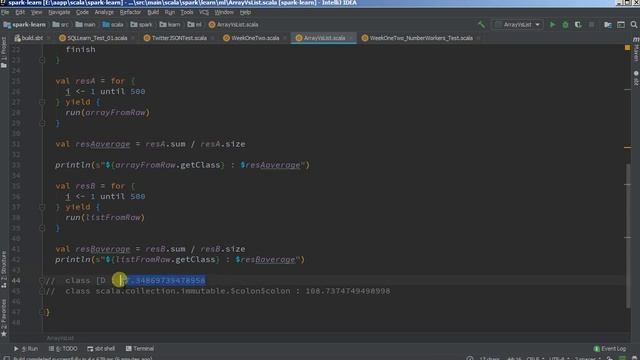Click the ArrayVsList.scala breadcrumb icon
Viewport: 640px width, 360px height.
click(x=212, y=24)
